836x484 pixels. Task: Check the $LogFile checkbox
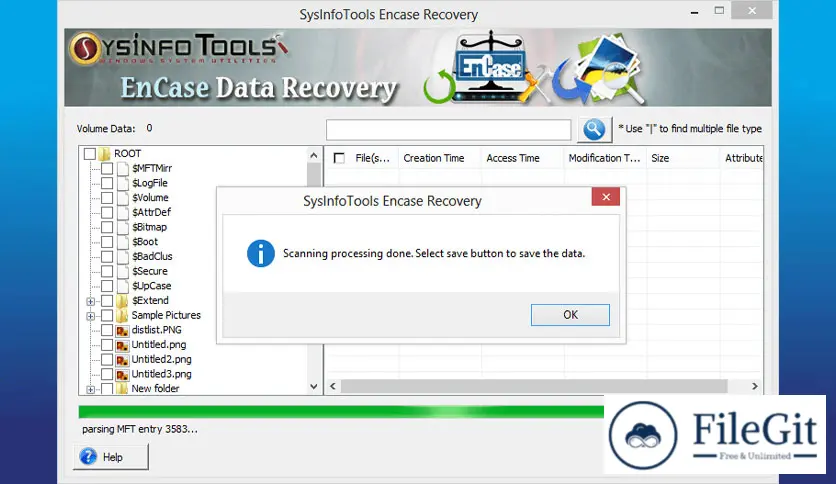point(107,183)
